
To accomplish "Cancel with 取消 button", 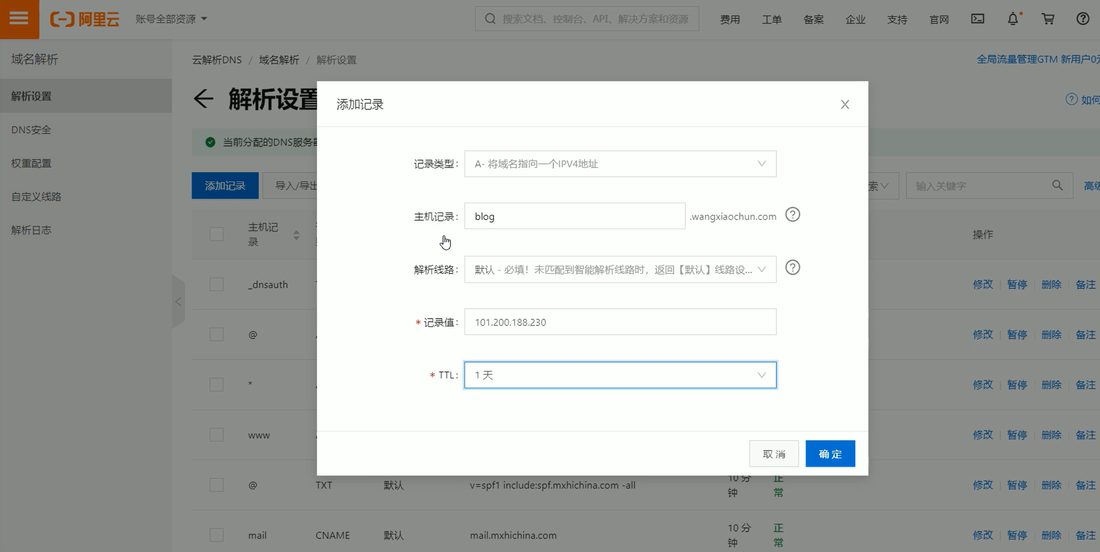I will [774, 454].
